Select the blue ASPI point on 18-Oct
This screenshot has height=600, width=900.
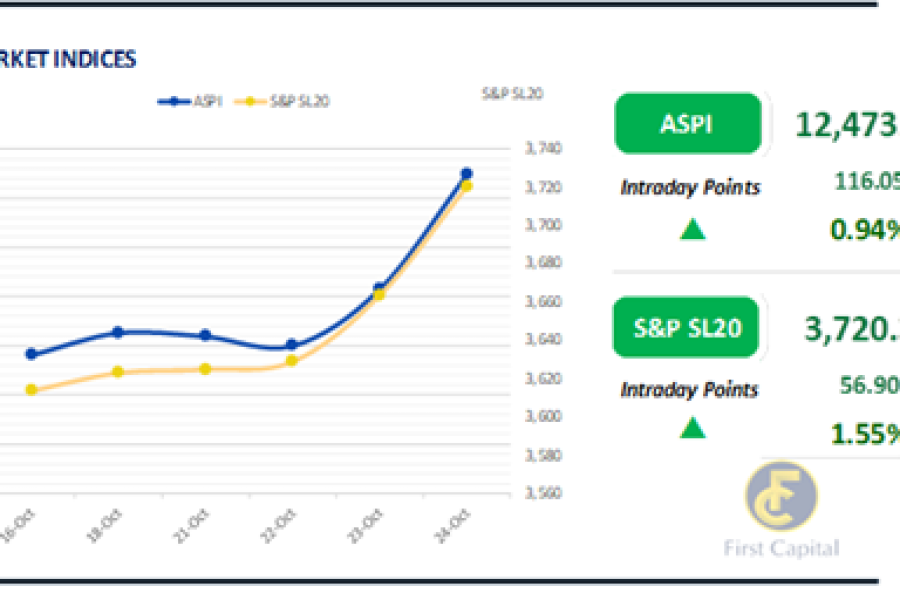click(117, 332)
